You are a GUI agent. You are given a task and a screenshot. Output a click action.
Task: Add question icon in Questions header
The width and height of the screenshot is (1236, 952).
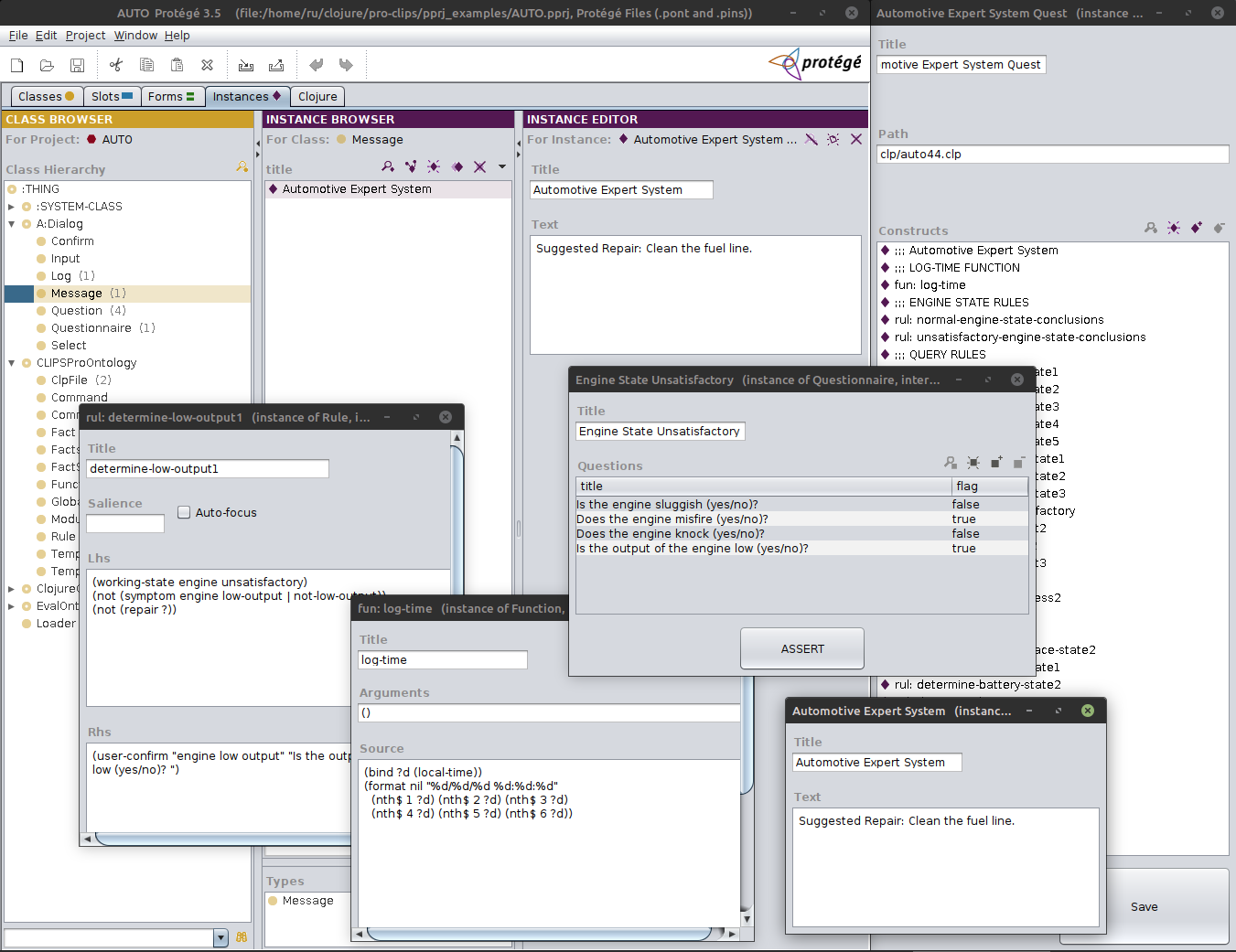996,463
